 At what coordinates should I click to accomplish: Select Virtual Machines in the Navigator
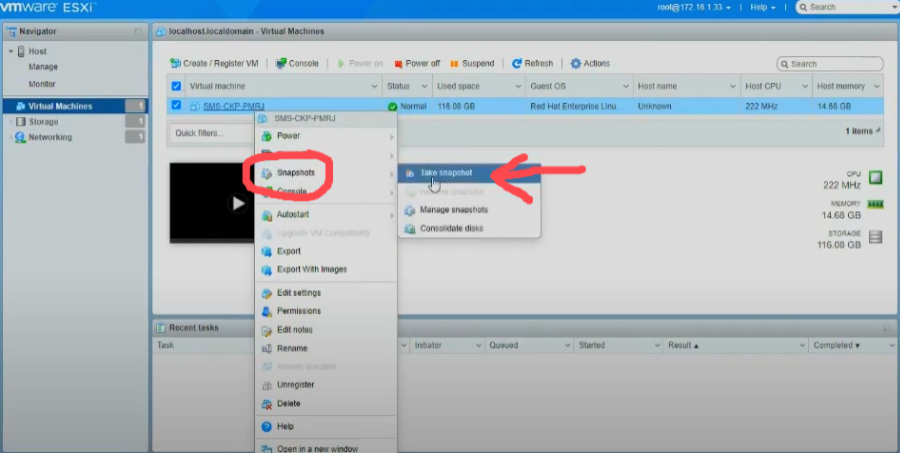75,106
